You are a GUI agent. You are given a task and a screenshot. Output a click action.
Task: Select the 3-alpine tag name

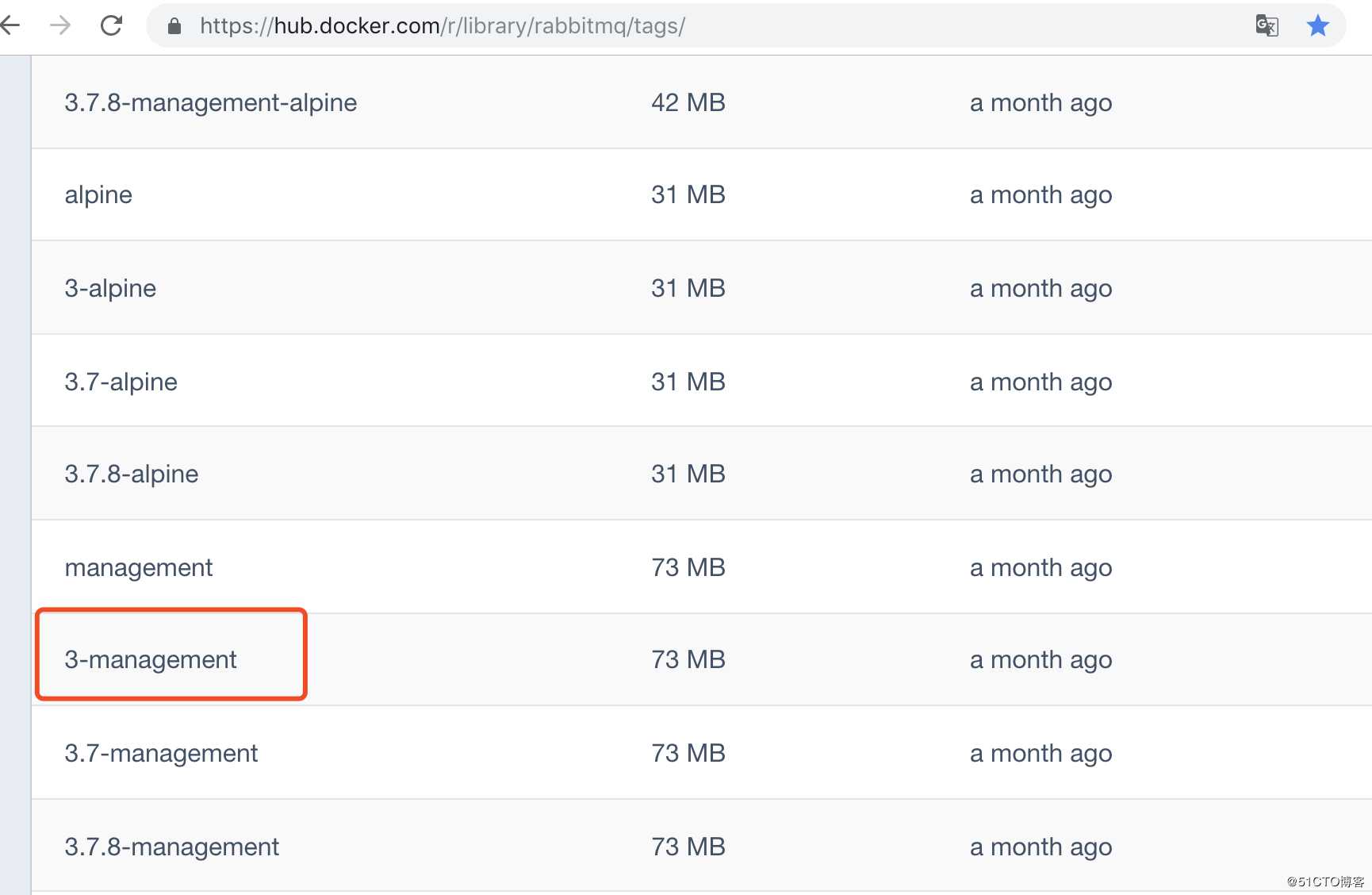pyautogui.click(x=110, y=288)
